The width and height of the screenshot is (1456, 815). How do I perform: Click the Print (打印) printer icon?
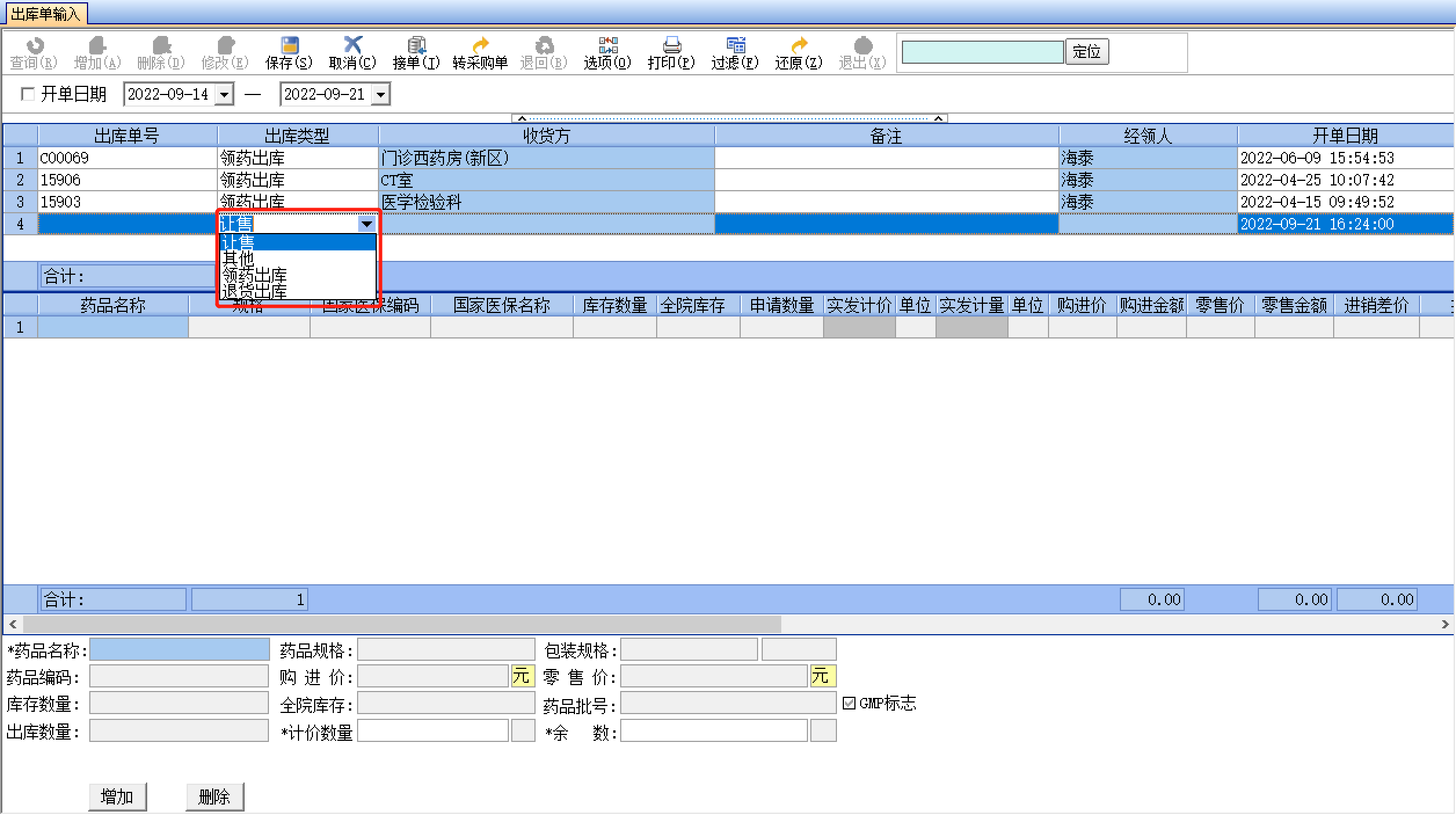tap(671, 46)
